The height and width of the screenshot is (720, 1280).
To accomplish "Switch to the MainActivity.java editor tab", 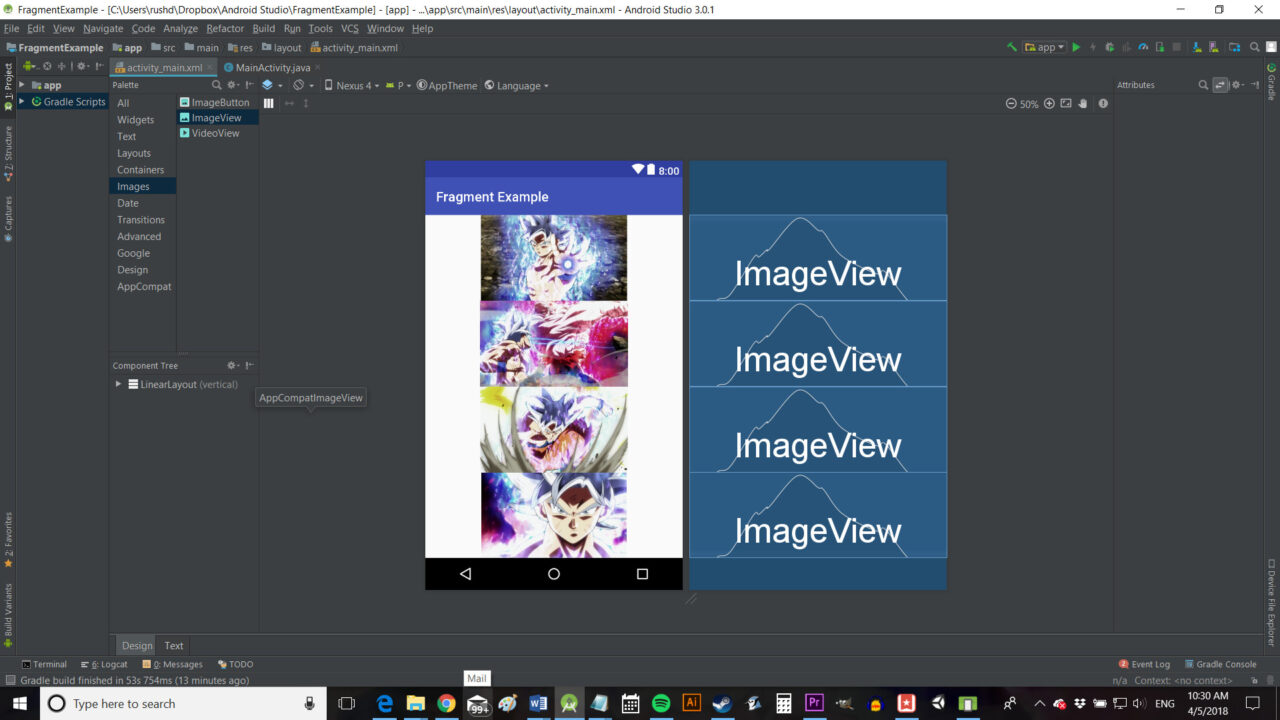I will (x=271, y=68).
